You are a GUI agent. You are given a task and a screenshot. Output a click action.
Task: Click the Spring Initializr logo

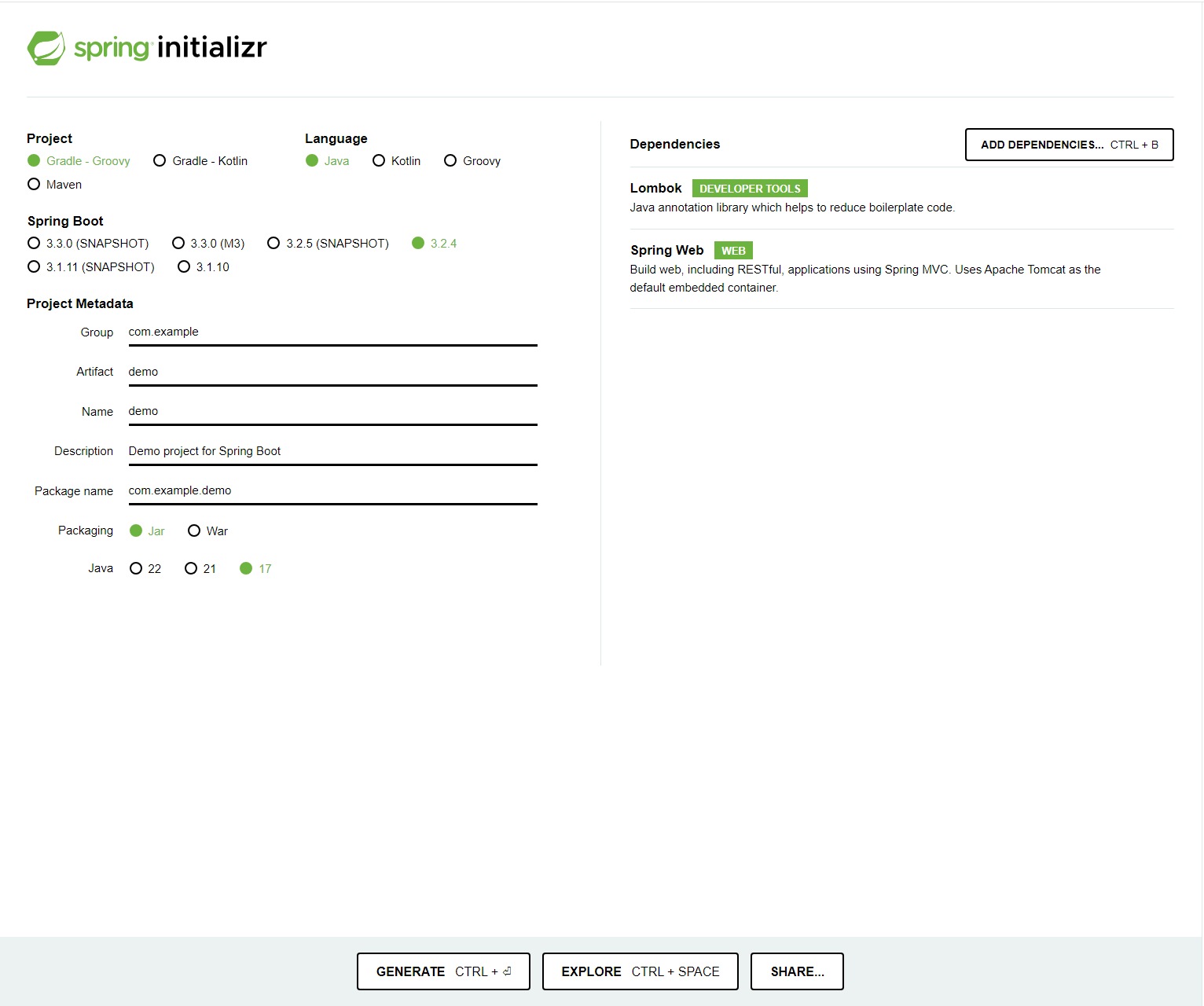147,48
